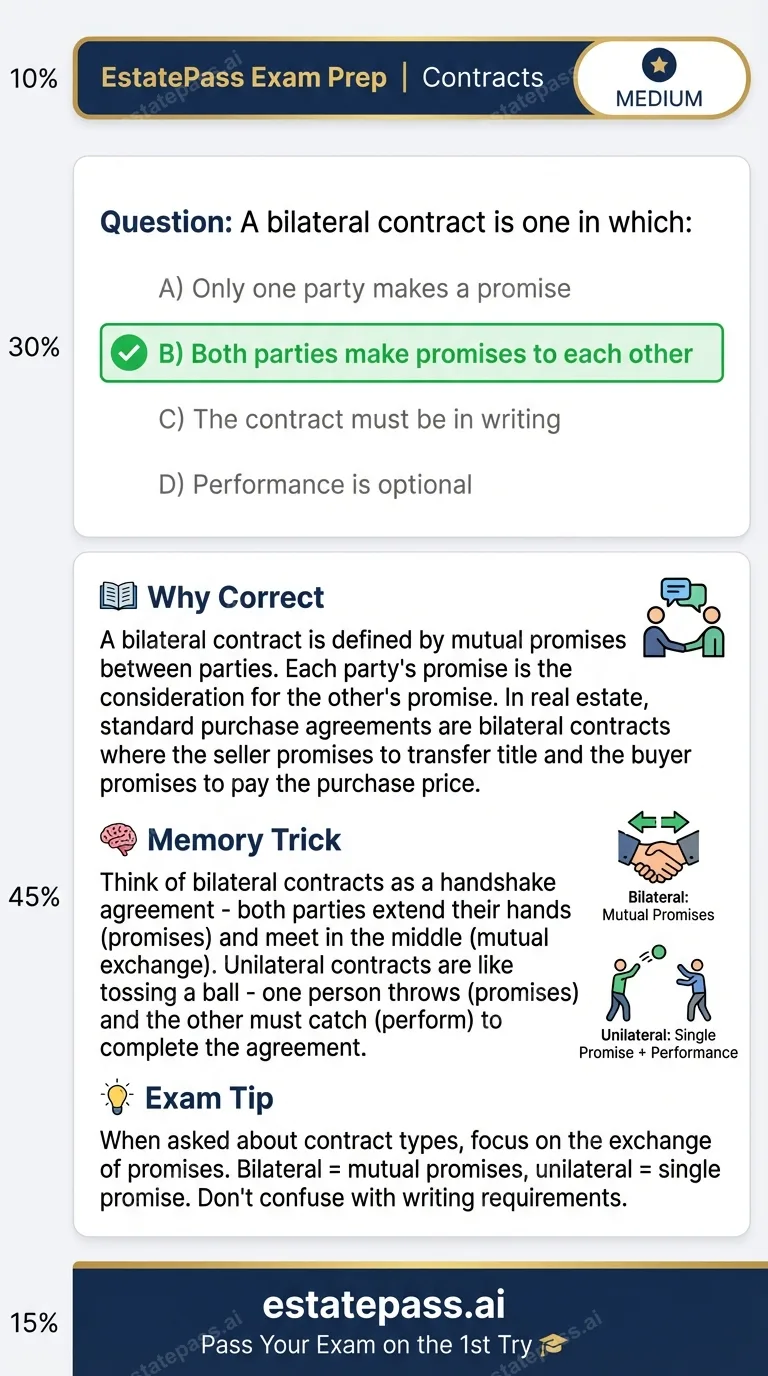Image resolution: width=768 pixels, height=1376 pixels.
Task: Collapse the Exam Tip section
Action: (208, 1097)
